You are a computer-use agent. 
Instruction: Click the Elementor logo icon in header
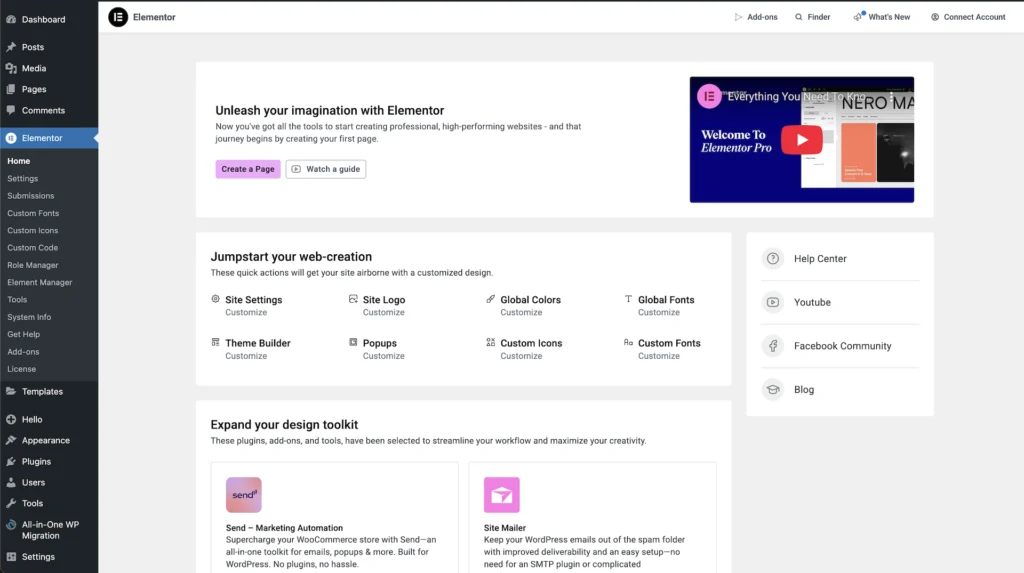(118, 17)
